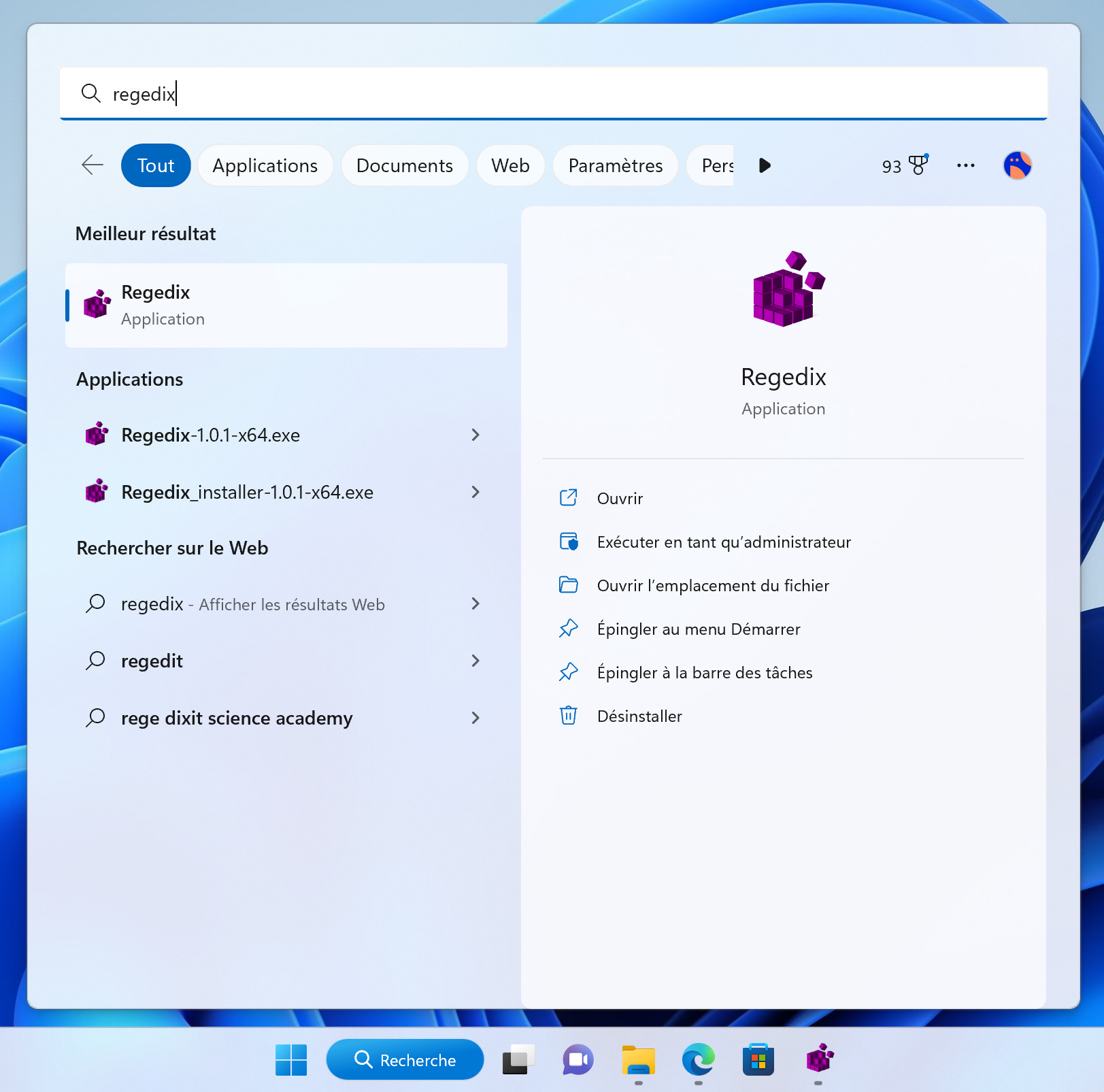Select rege dixit science academy suggestion
Image resolution: width=1104 pixels, height=1092 pixels.
286,718
